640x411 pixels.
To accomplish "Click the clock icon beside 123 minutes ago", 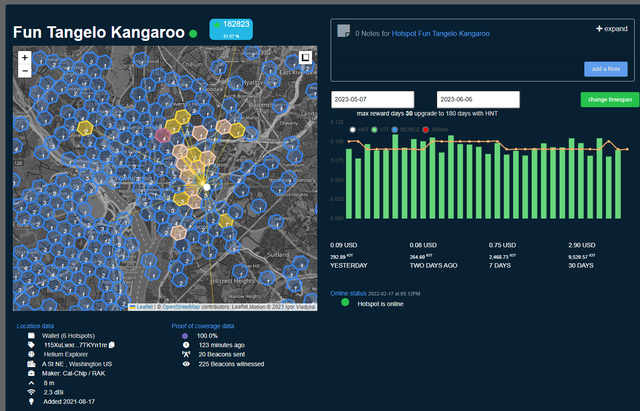I will coord(186,345).
